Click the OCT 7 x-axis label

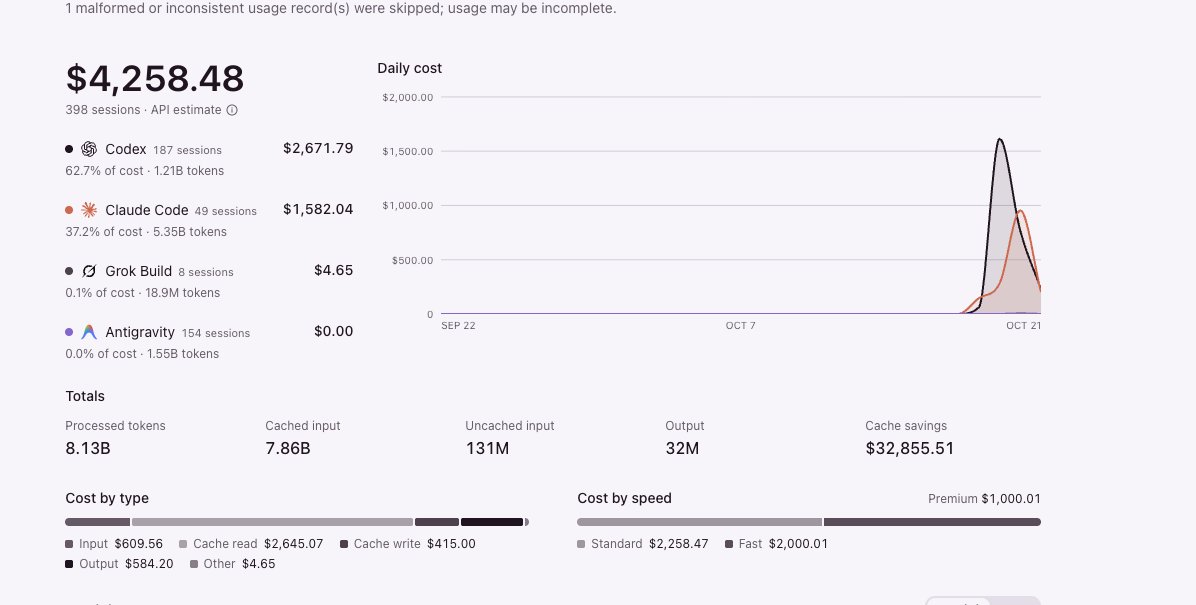[741, 326]
